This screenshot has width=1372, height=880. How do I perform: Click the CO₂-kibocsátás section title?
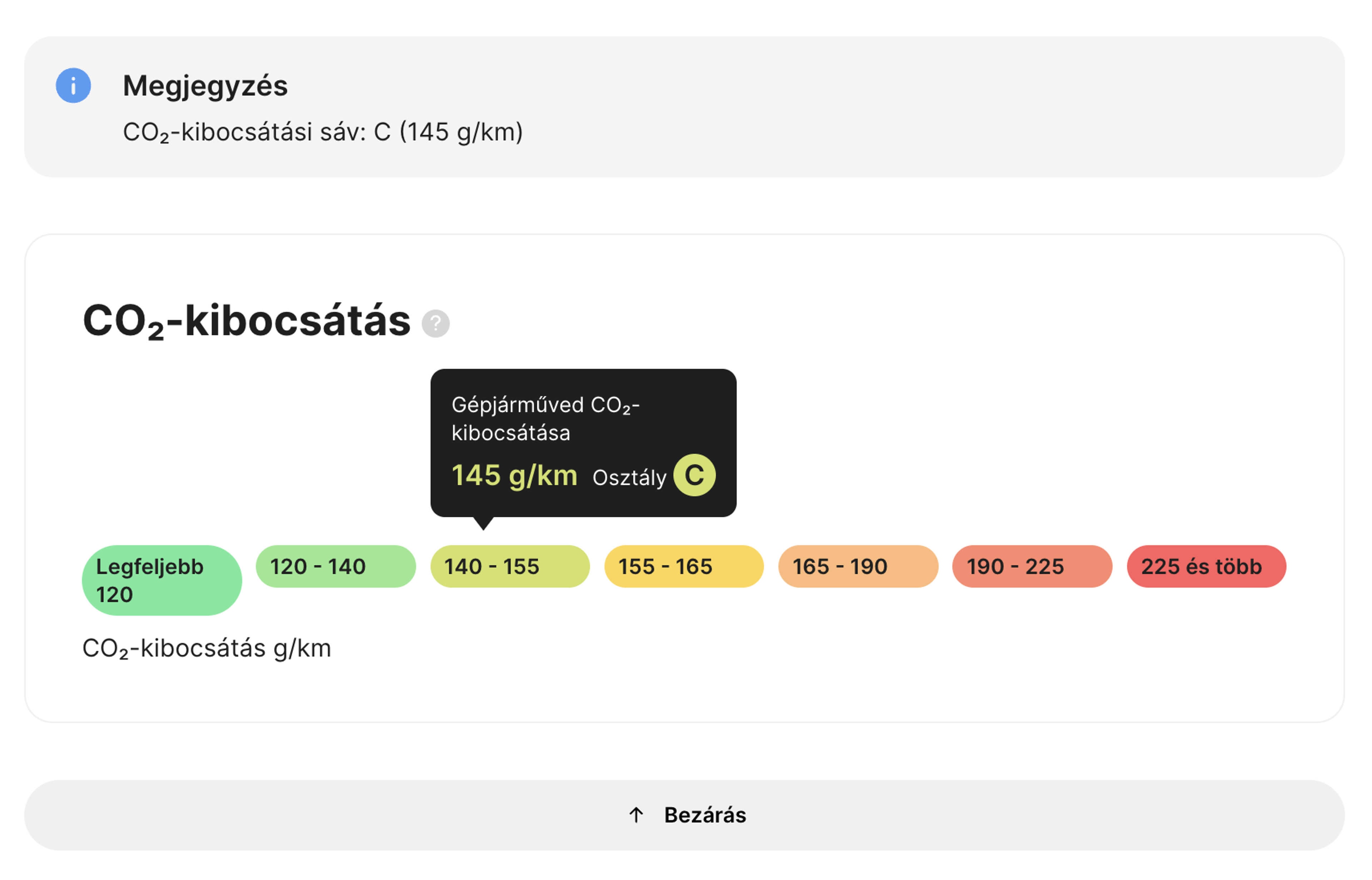(x=247, y=321)
